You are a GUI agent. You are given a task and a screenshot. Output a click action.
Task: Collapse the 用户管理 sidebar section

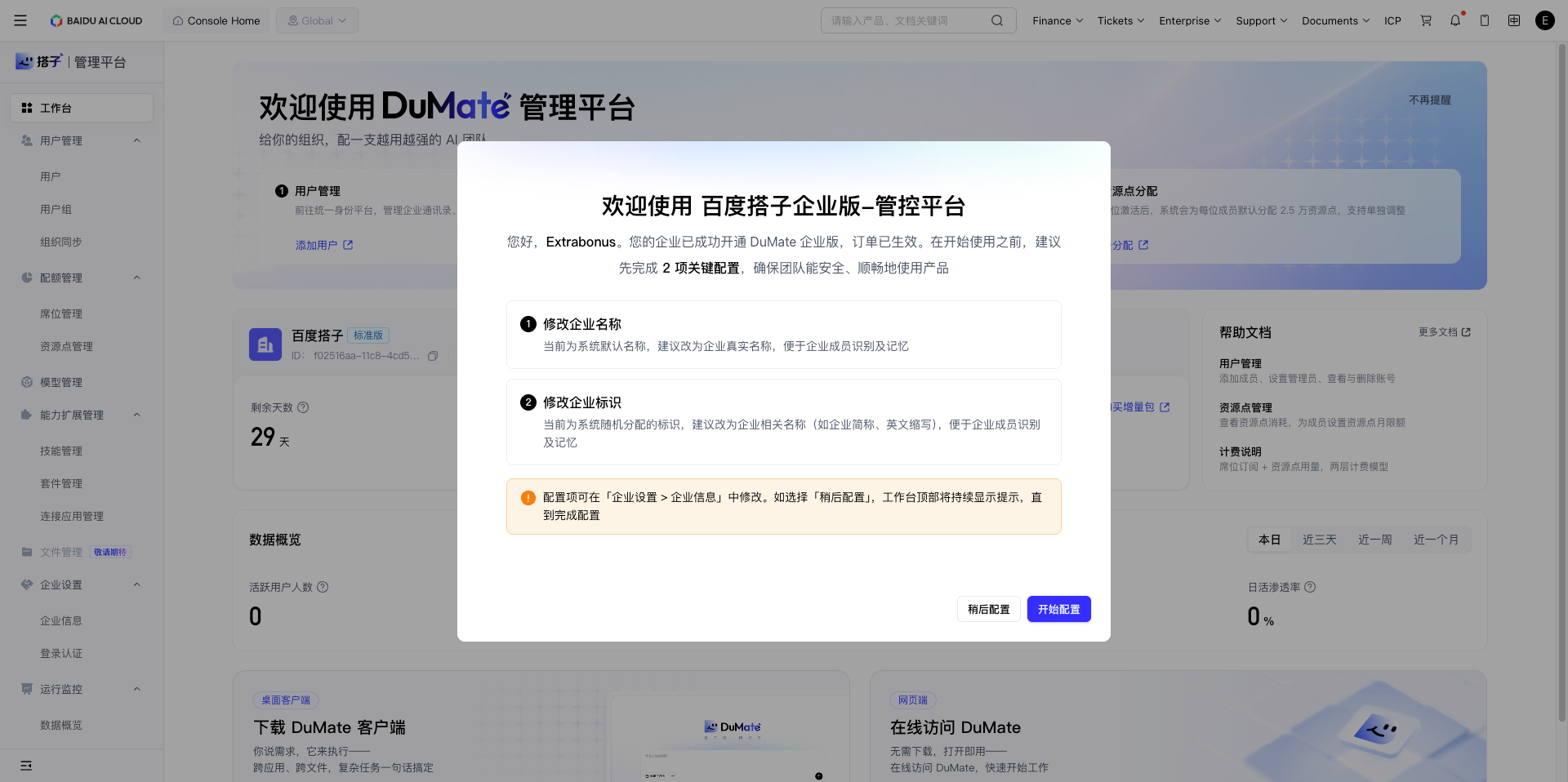click(137, 140)
